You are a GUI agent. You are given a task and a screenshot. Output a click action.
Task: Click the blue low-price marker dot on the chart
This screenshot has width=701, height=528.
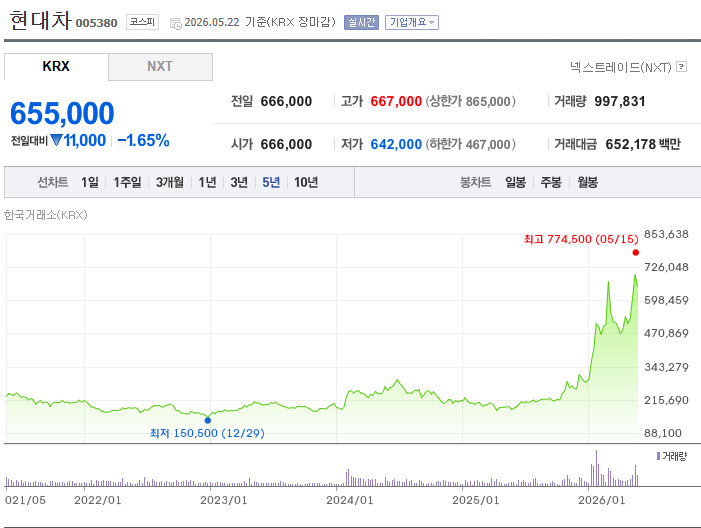(x=207, y=420)
